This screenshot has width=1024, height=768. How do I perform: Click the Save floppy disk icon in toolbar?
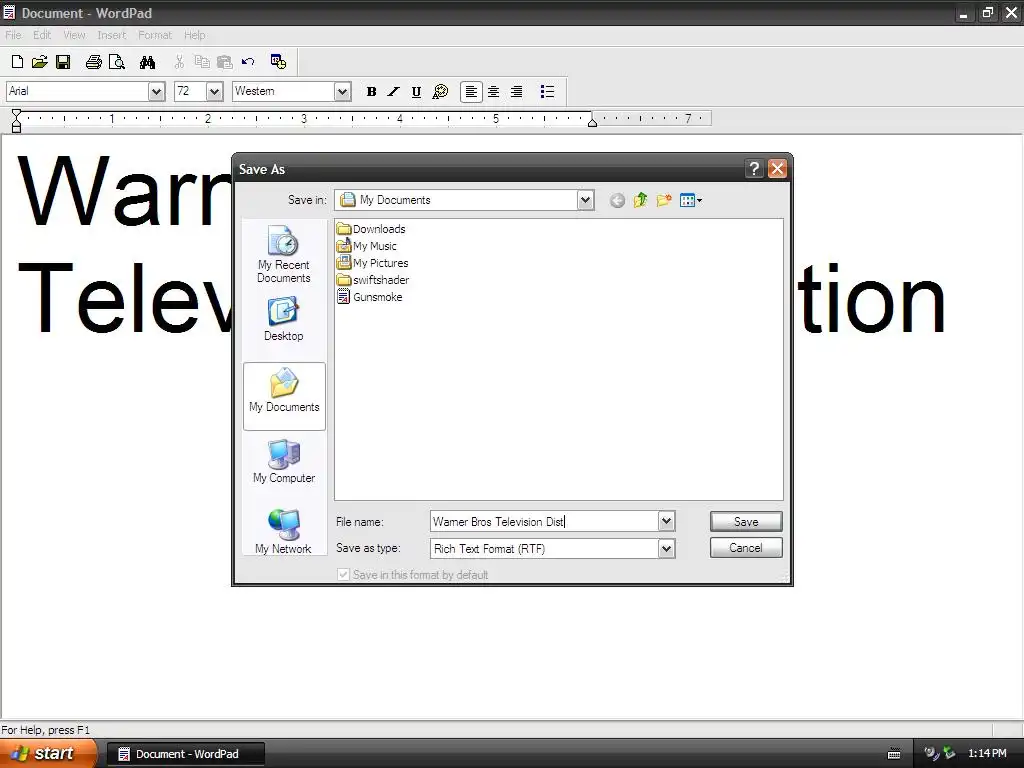pos(63,62)
